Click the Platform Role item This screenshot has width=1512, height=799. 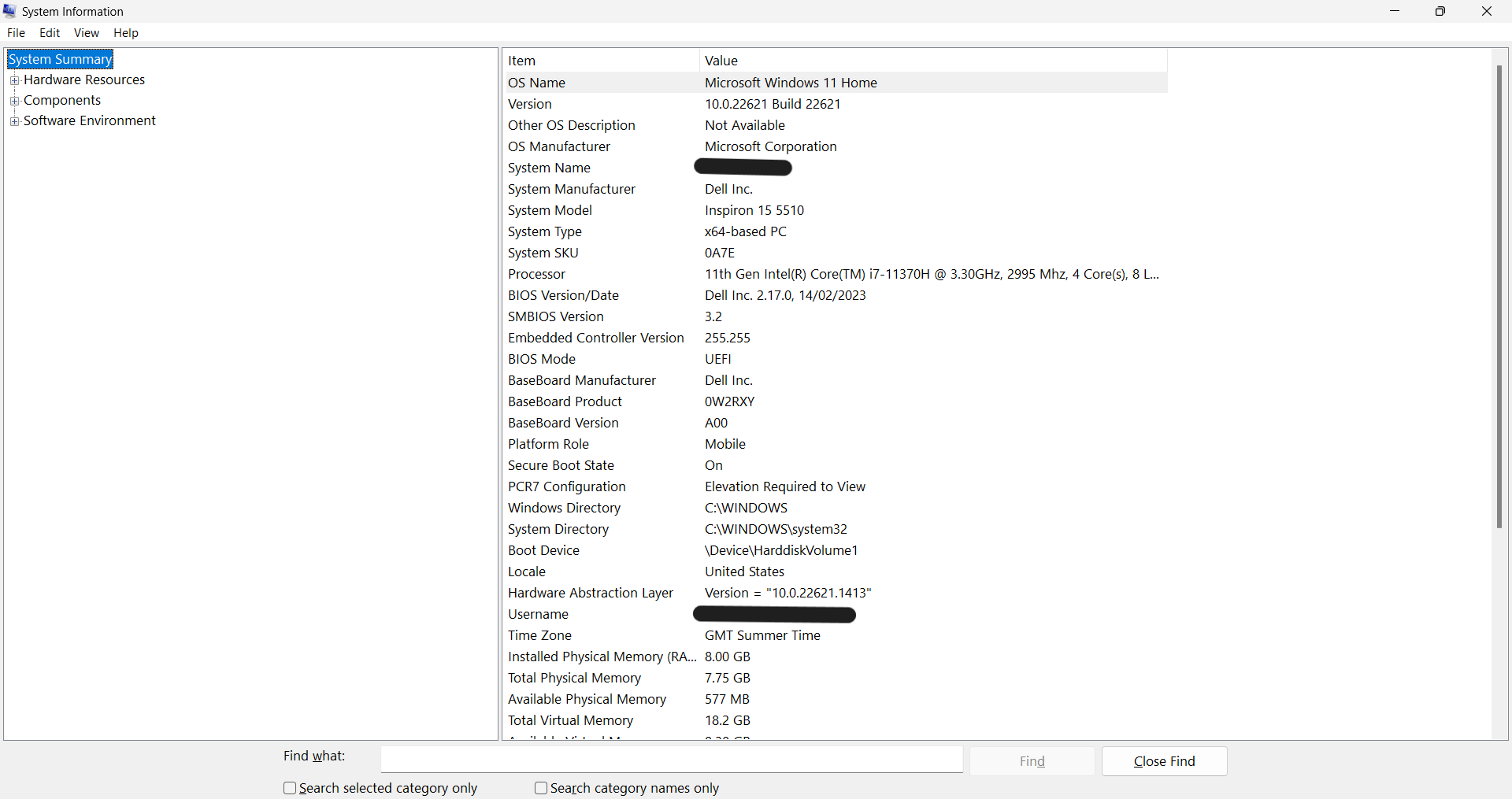click(548, 444)
